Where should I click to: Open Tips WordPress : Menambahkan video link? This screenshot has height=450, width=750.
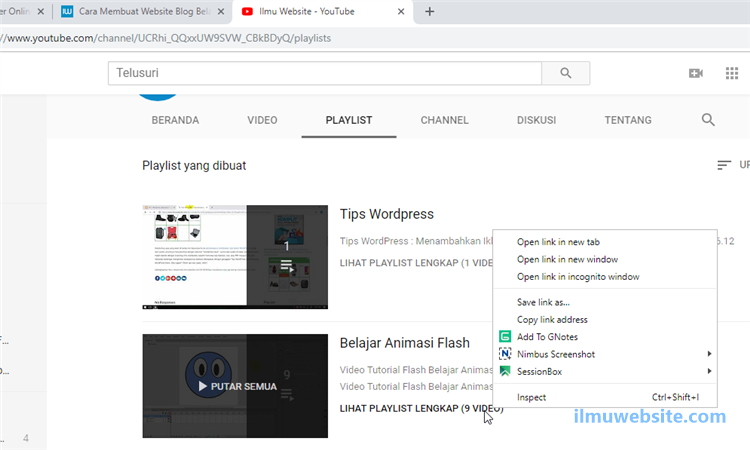[x=416, y=241]
